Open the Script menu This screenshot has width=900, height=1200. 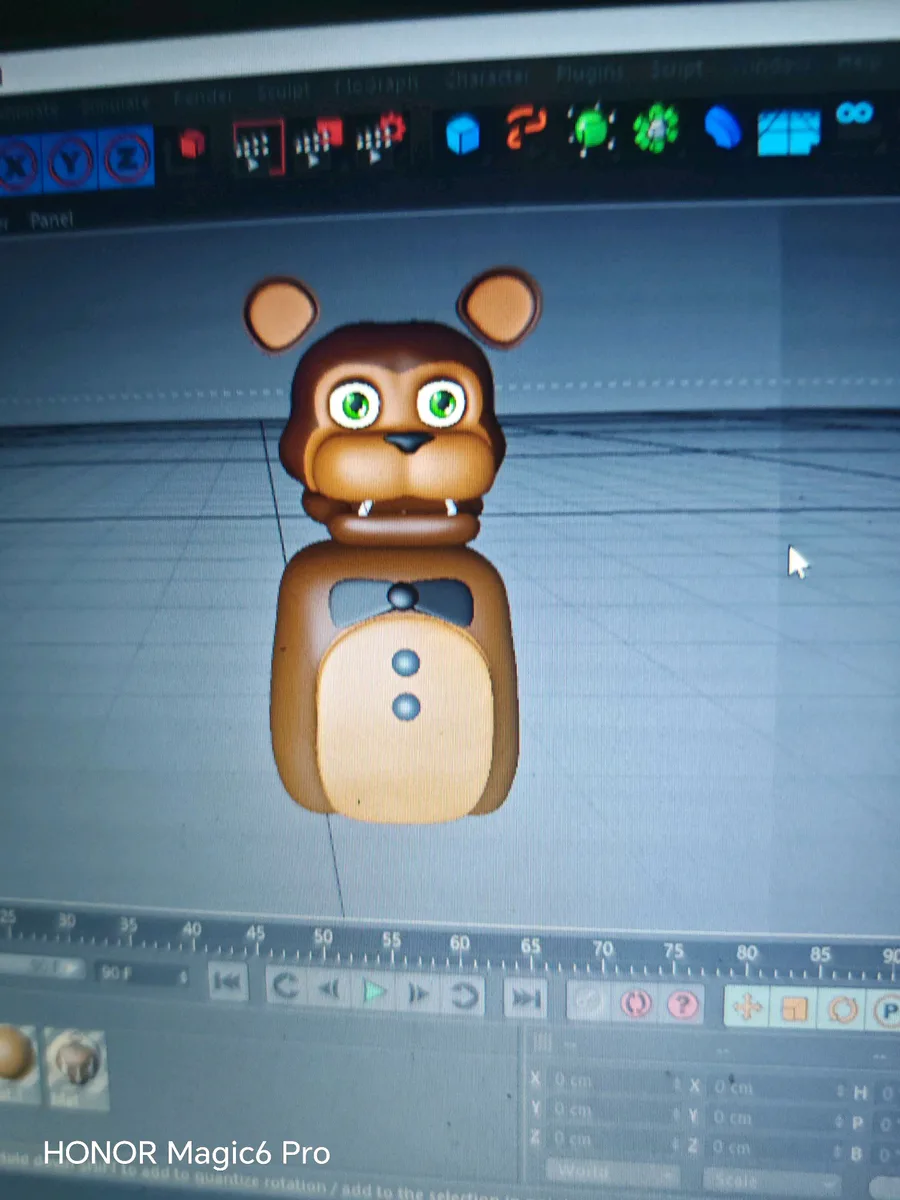point(677,69)
